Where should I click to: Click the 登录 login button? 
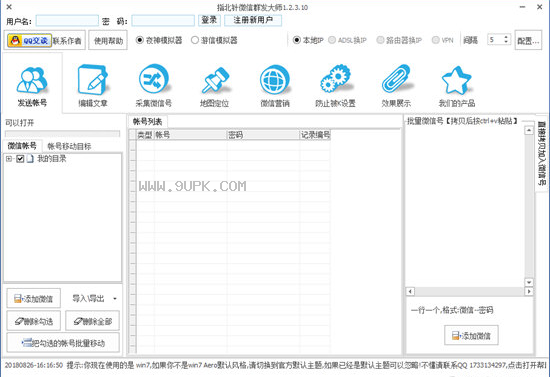209,20
